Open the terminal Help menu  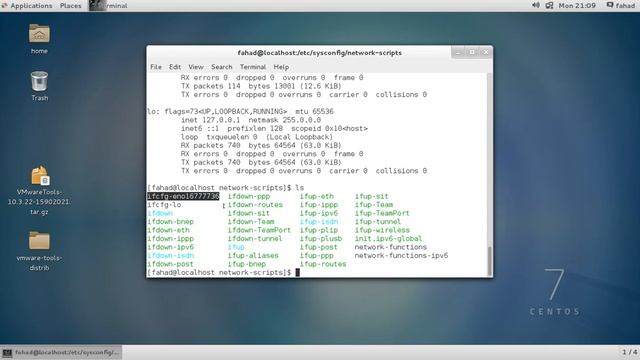click(281, 67)
